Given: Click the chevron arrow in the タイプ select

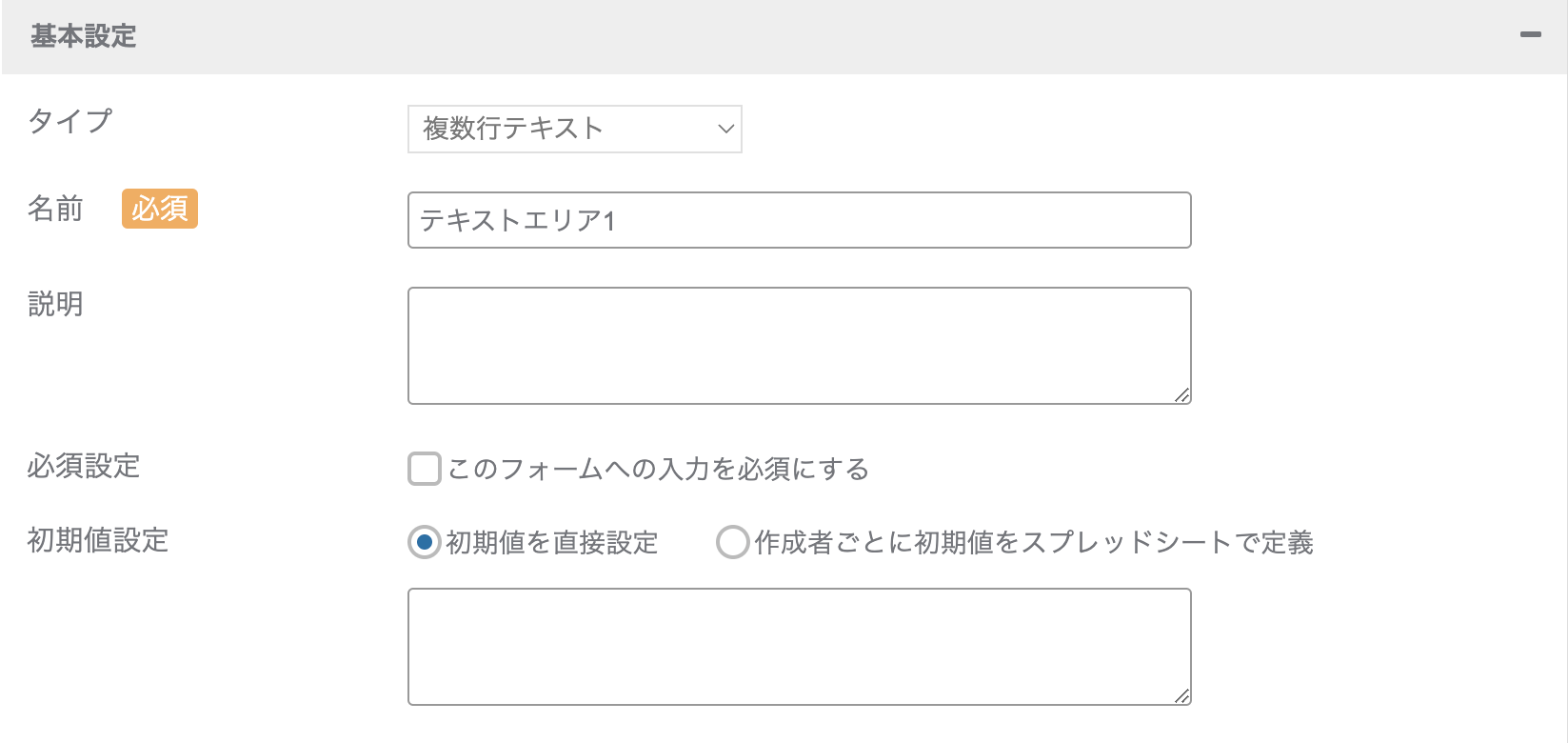Looking at the screenshot, I should 725,129.
